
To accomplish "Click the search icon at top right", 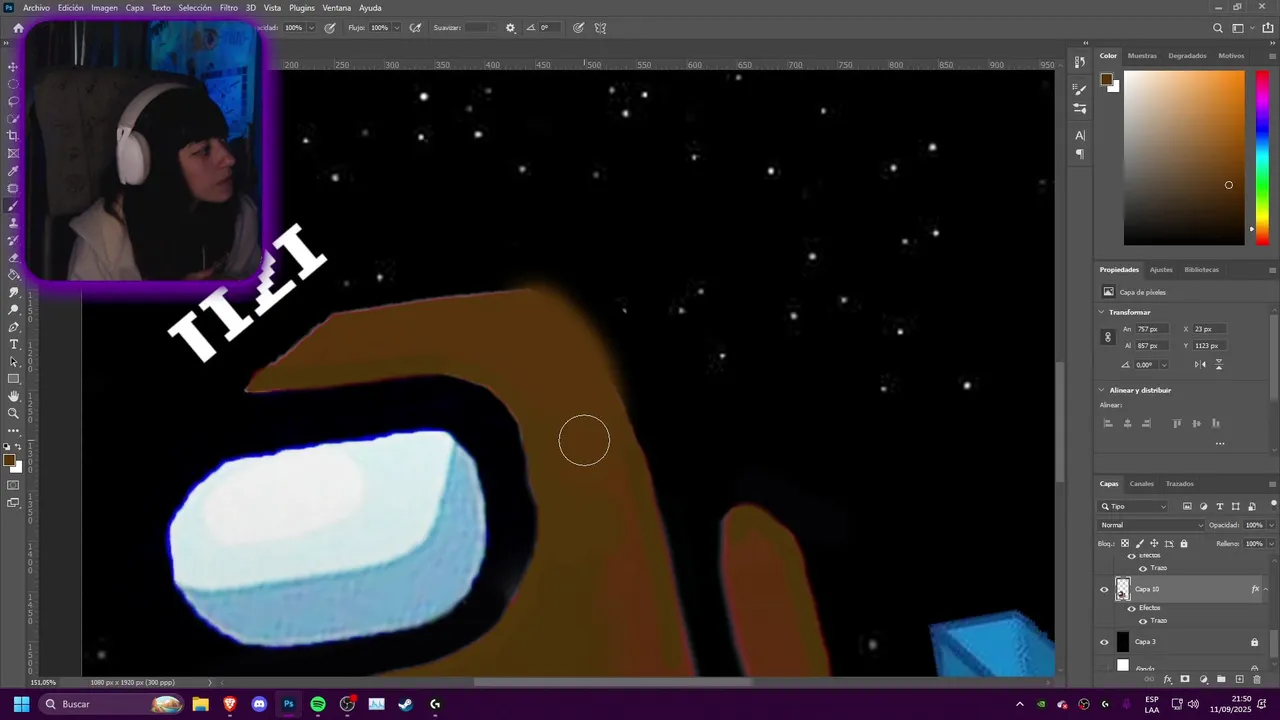I will click(1217, 28).
